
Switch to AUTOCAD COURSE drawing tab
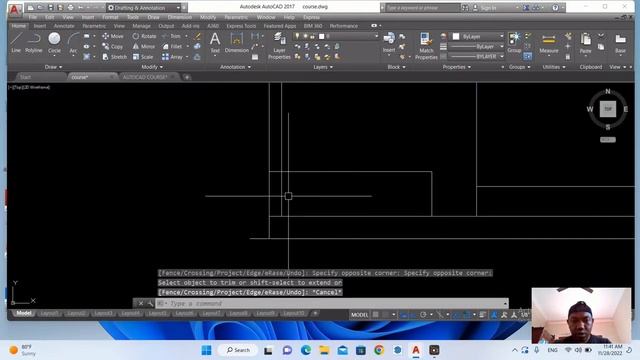coord(145,77)
